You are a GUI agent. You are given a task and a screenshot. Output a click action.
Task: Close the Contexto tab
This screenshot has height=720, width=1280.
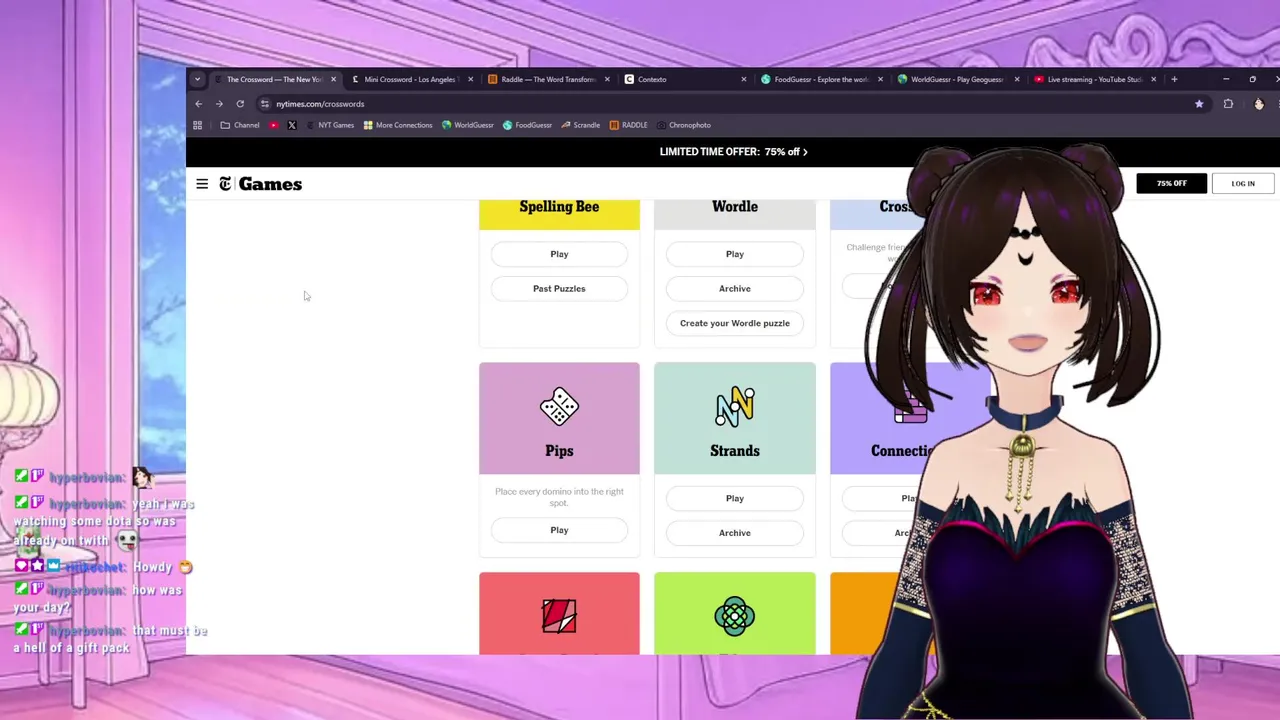[743, 79]
